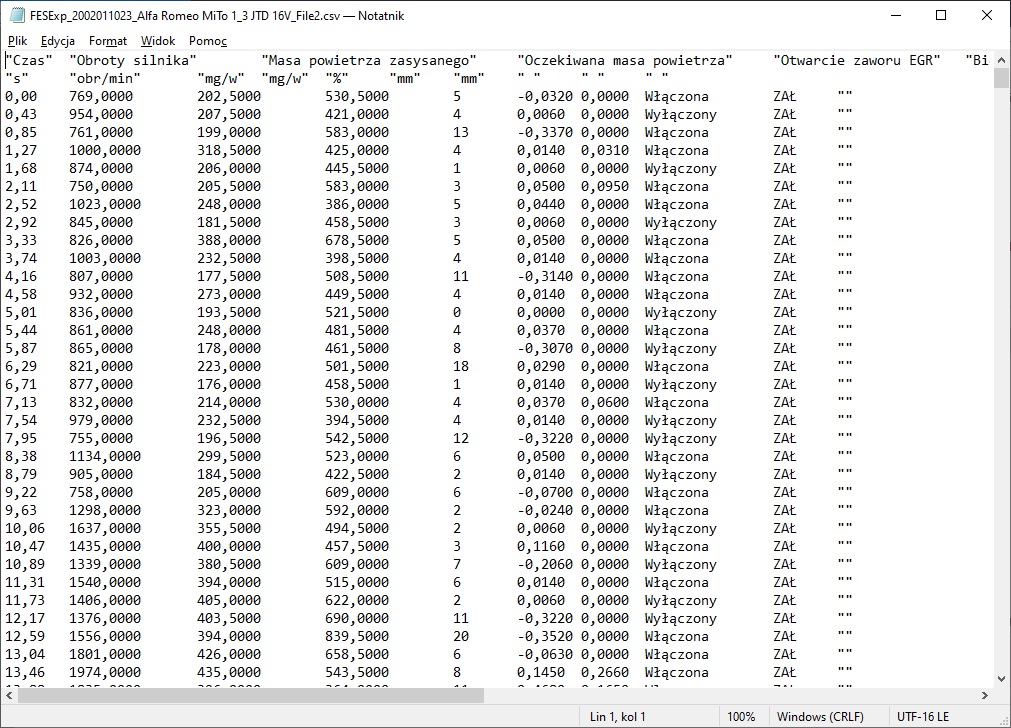Click the time value 5,01
Screen dimensions: 1011x728
pos(21,313)
